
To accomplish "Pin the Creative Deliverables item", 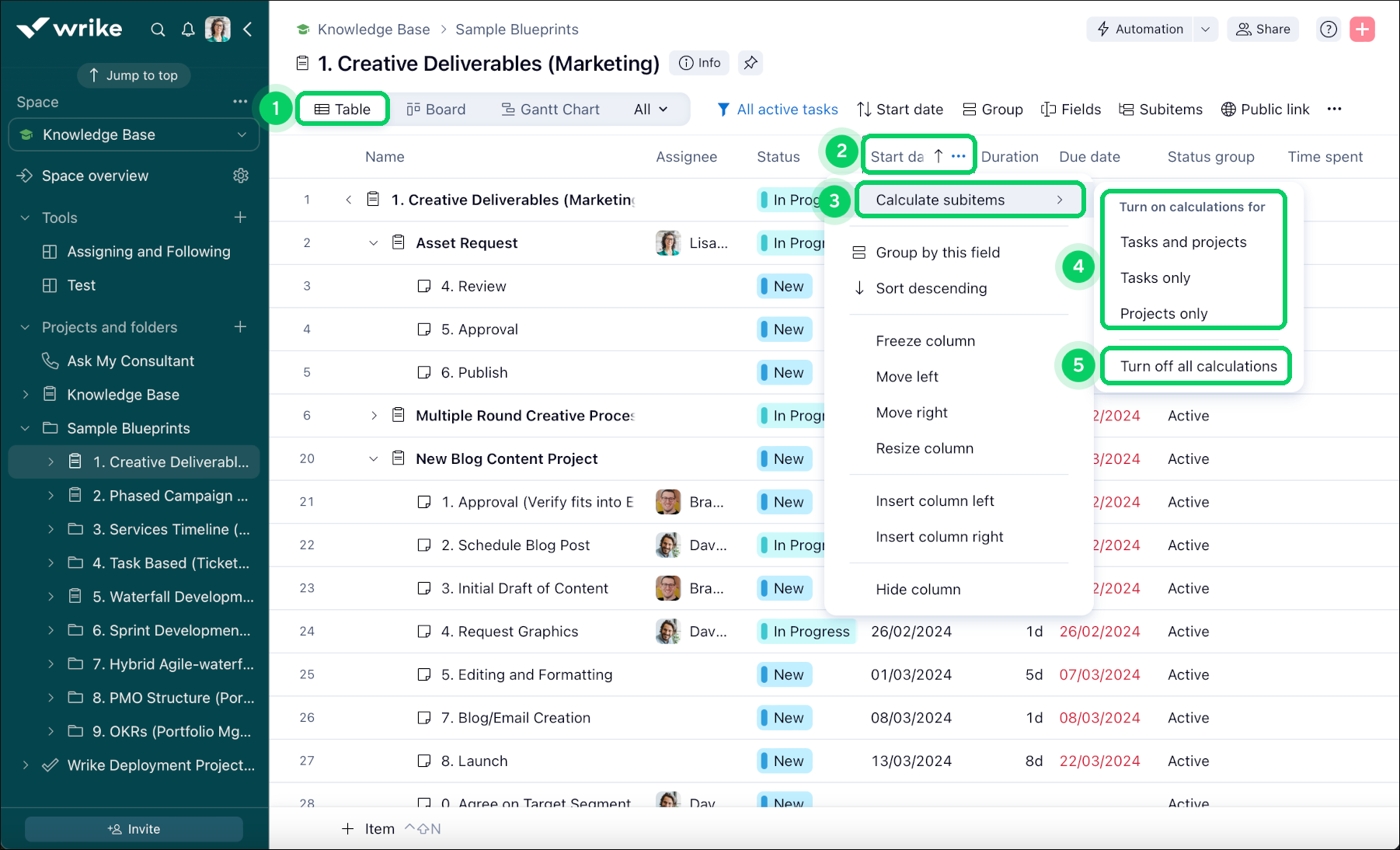I will click(750, 63).
